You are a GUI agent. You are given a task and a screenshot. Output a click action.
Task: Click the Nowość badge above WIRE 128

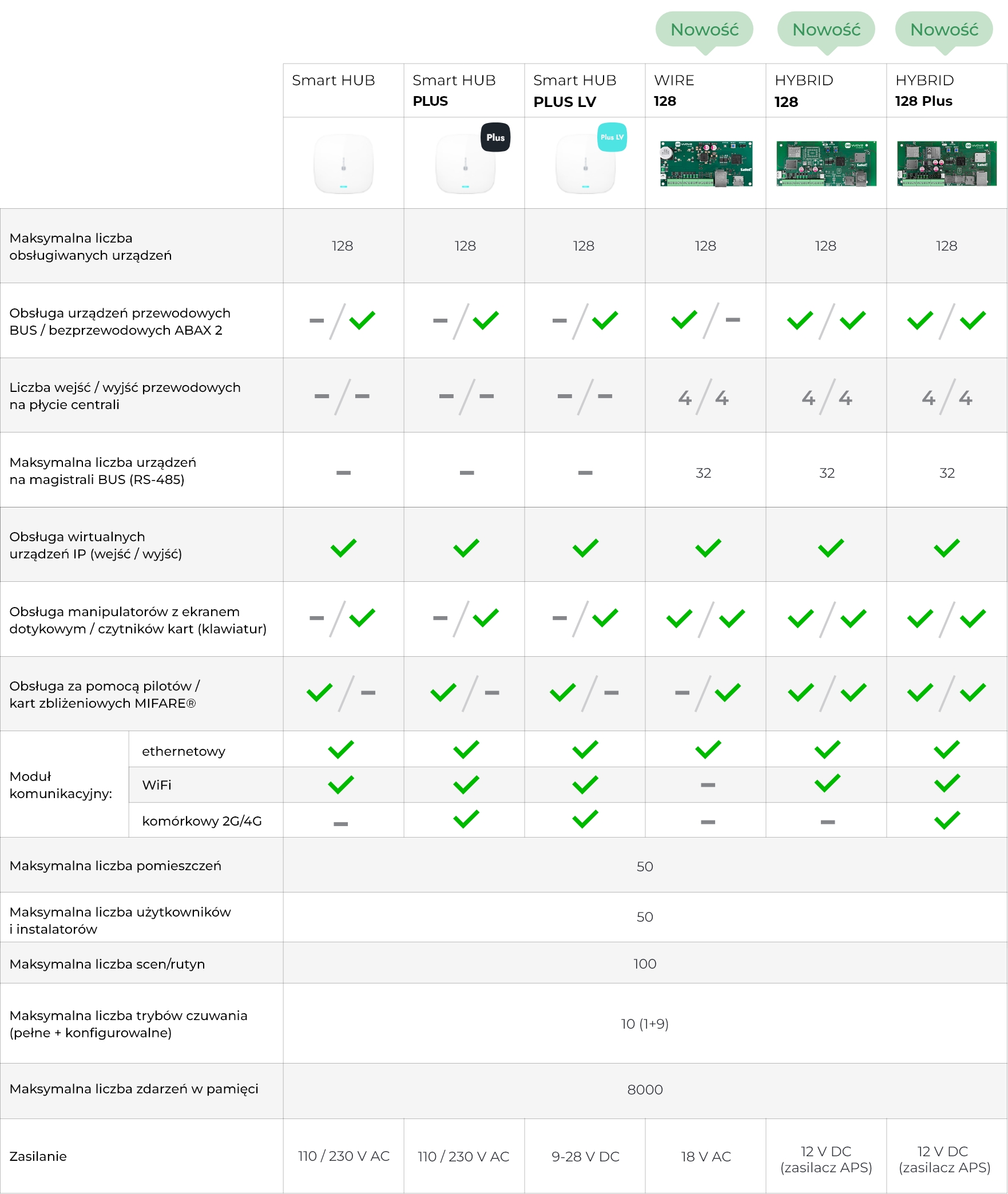704,30
